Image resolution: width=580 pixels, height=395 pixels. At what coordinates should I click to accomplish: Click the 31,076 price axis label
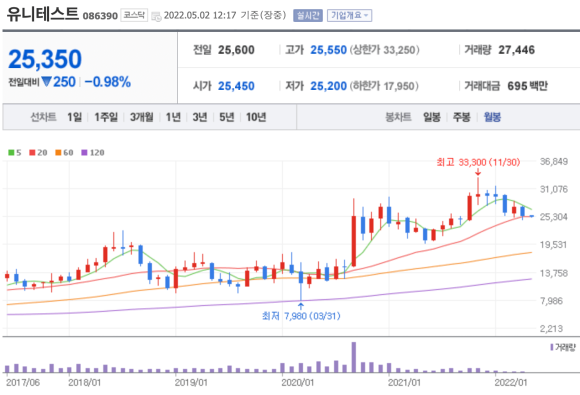(x=554, y=189)
